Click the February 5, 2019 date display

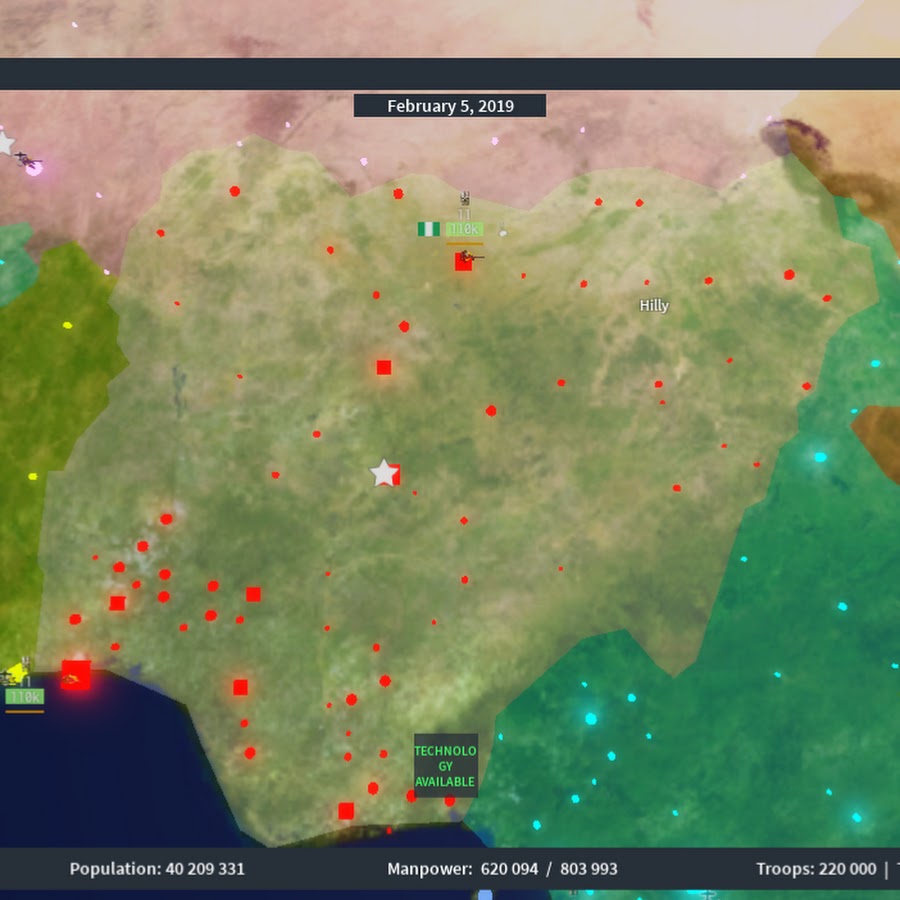click(x=450, y=106)
